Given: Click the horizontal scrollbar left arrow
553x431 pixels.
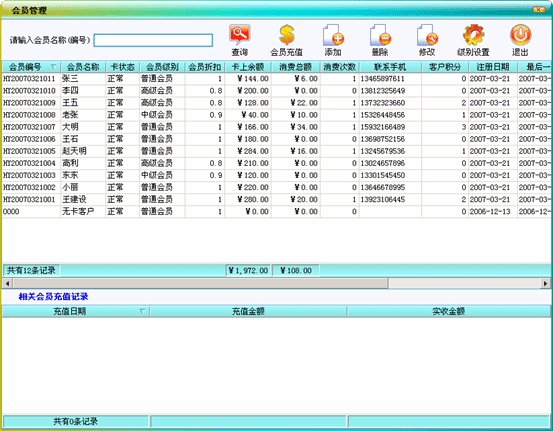Looking at the screenshot, I should [7, 283].
